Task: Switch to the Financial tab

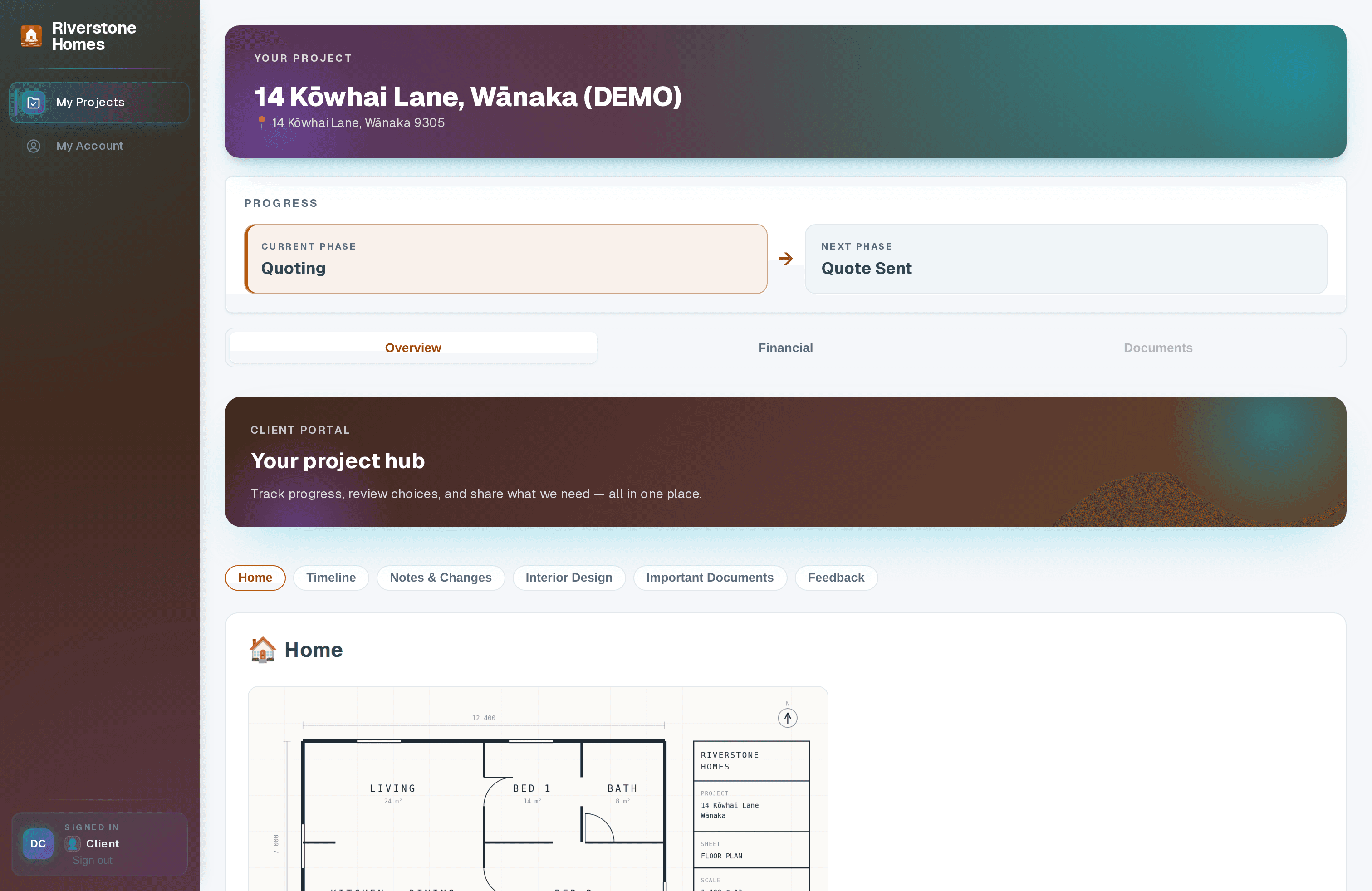Action: (x=785, y=348)
